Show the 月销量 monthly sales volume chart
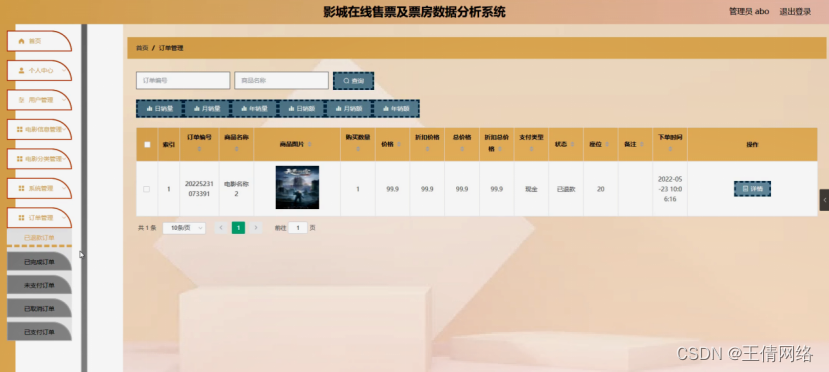 [x=207, y=109]
